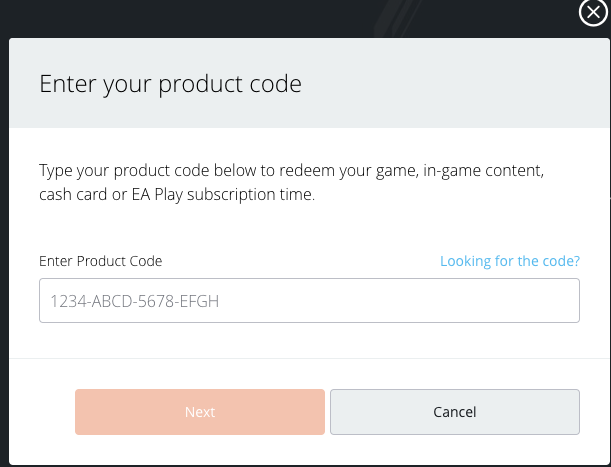Proceed with the salmon-colored Next button
611x467 pixels.
pyautogui.click(x=200, y=412)
